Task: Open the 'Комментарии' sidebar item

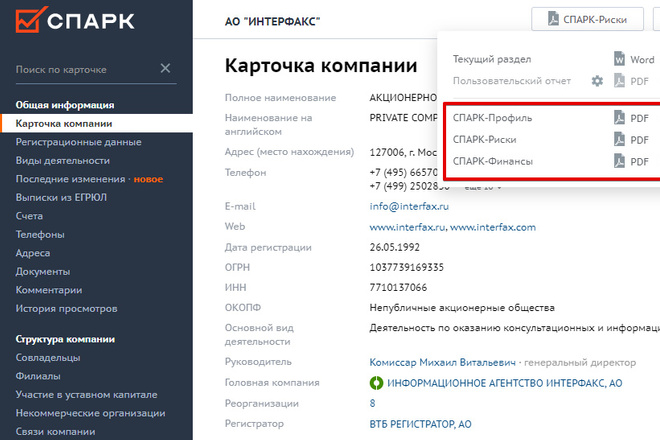Action: [x=49, y=290]
